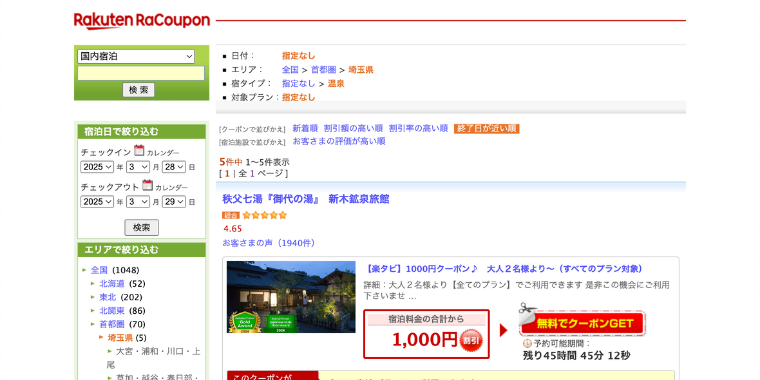Click 指定なし link in 宿タイプ row
This screenshot has width=760, height=380.
(x=299, y=83)
